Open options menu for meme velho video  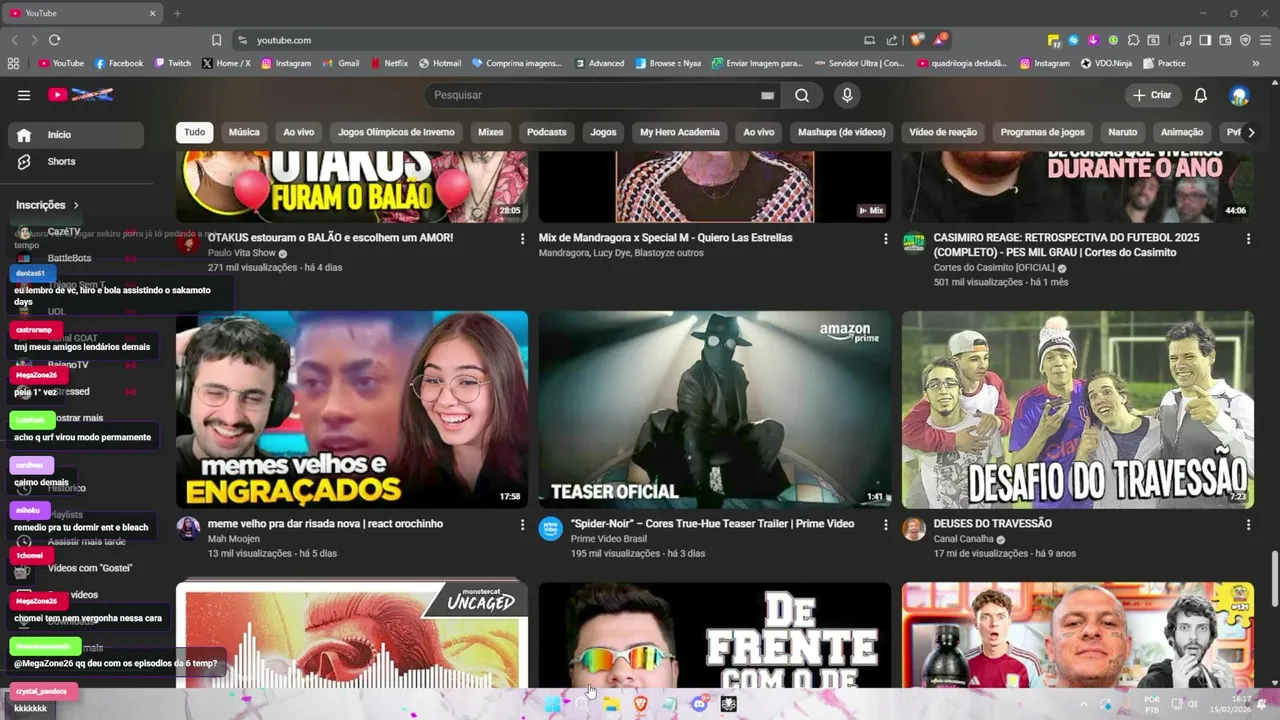pos(522,525)
